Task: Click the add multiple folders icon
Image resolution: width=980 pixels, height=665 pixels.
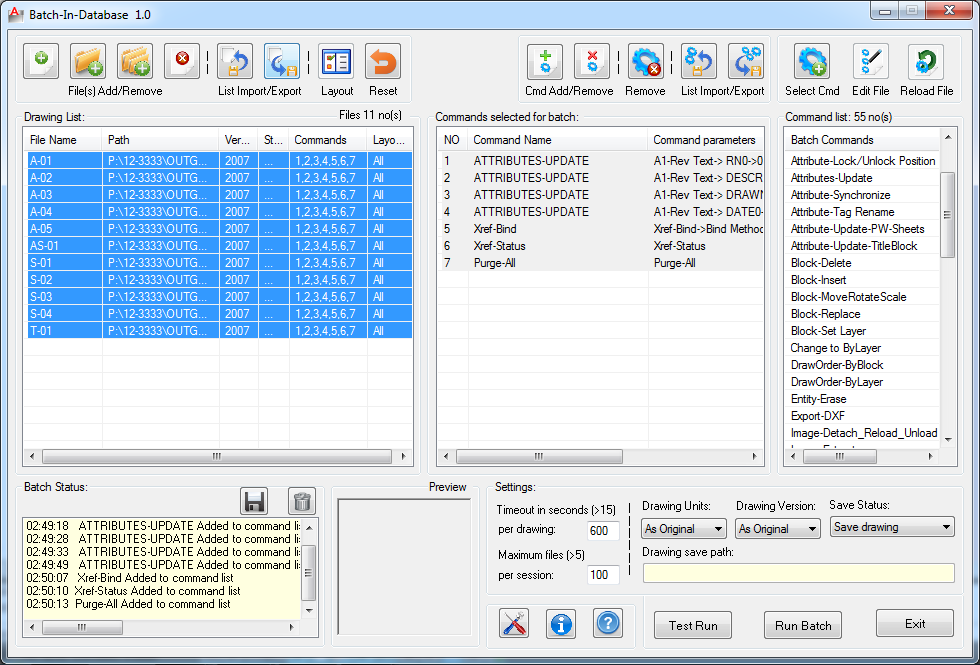Action: [135, 61]
